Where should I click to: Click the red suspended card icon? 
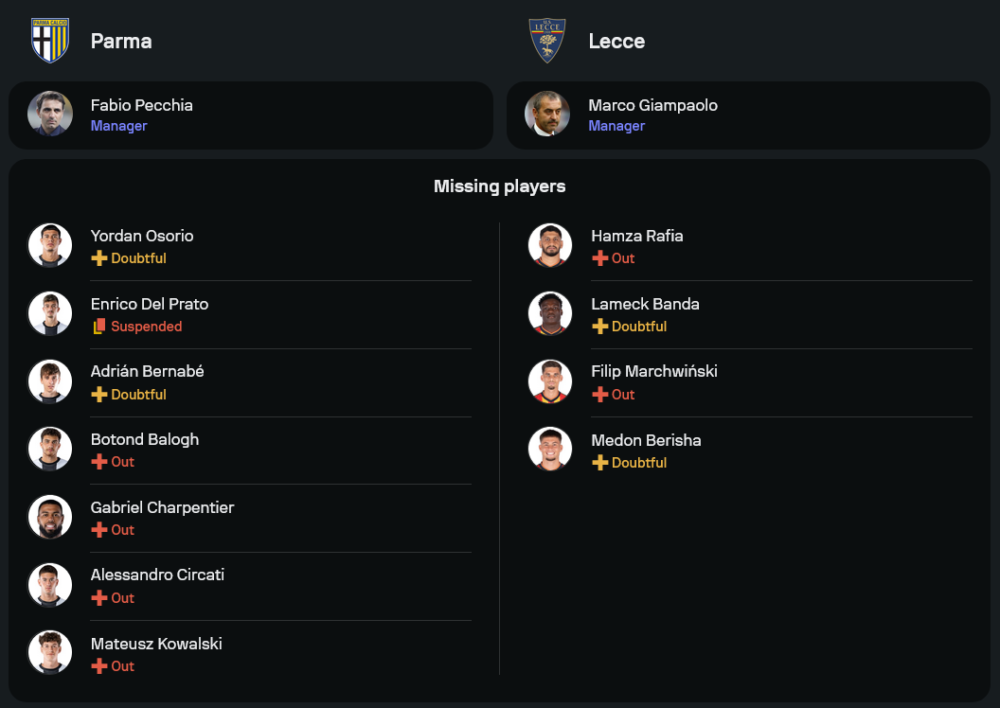(x=99, y=327)
